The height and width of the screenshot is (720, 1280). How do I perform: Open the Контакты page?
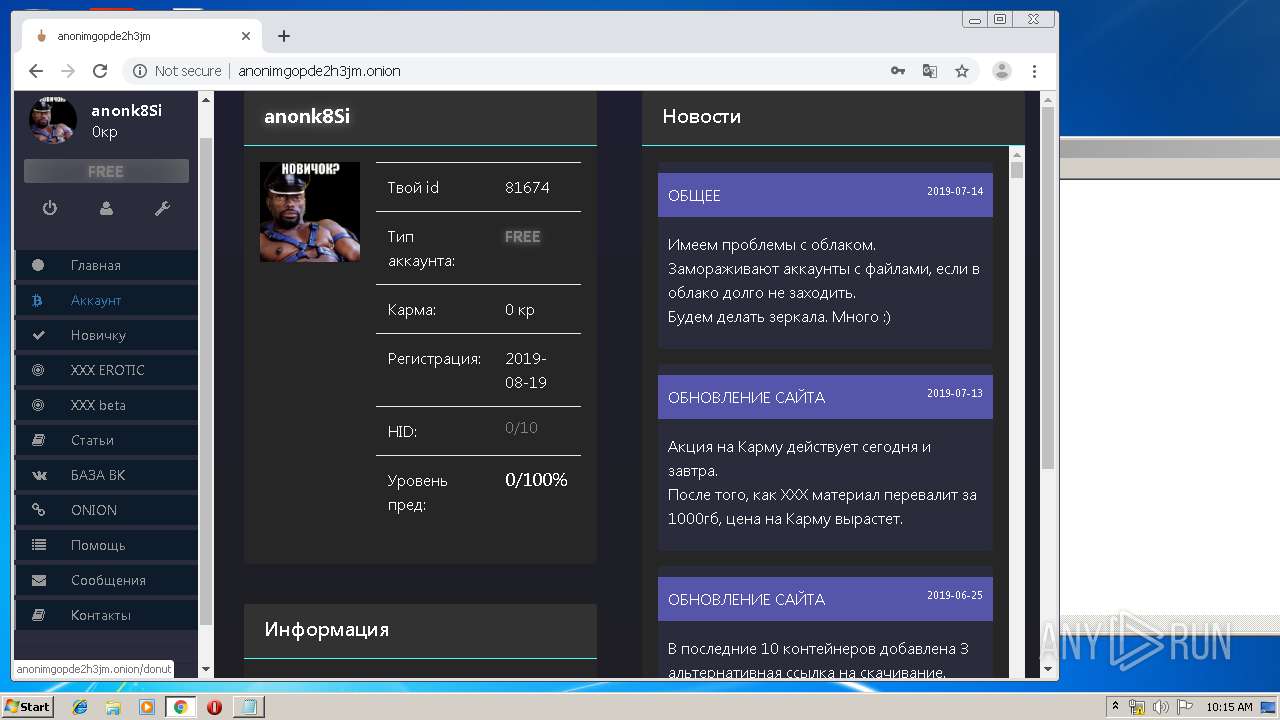(x=106, y=615)
